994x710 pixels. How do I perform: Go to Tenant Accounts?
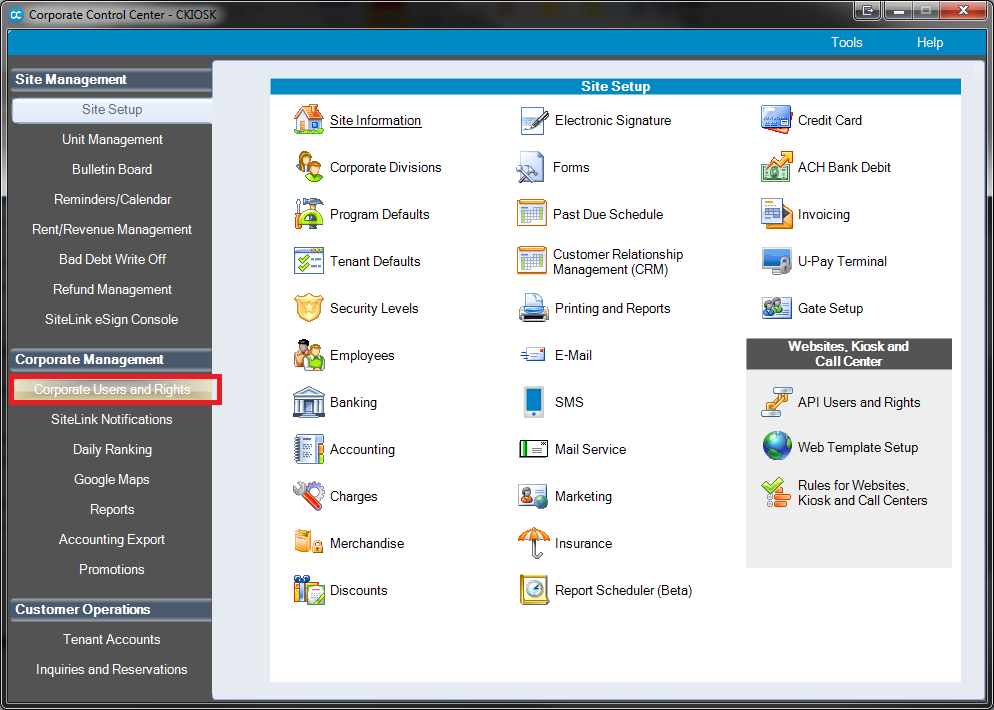112,640
